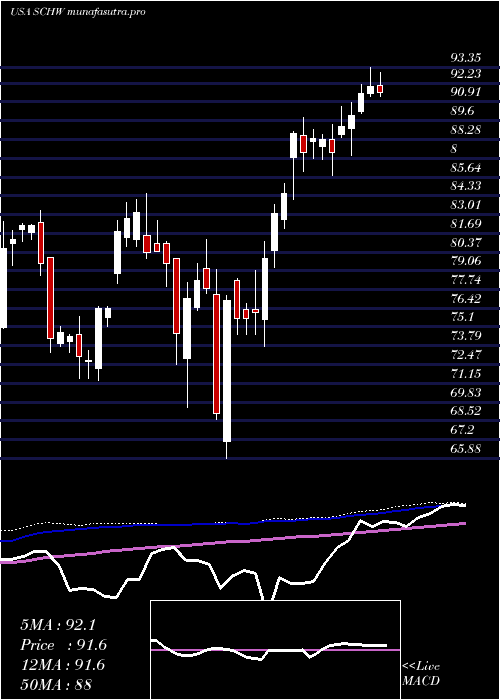
Task: Click the 85.64 price axis label
Action: (465, 167)
